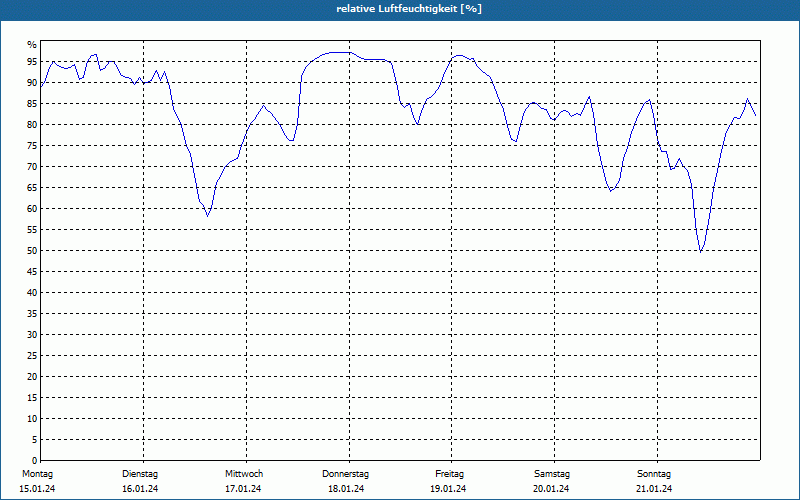This screenshot has height=500, width=800.
Task: Click the date 17.01.24
Action: pyautogui.click(x=243, y=489)
